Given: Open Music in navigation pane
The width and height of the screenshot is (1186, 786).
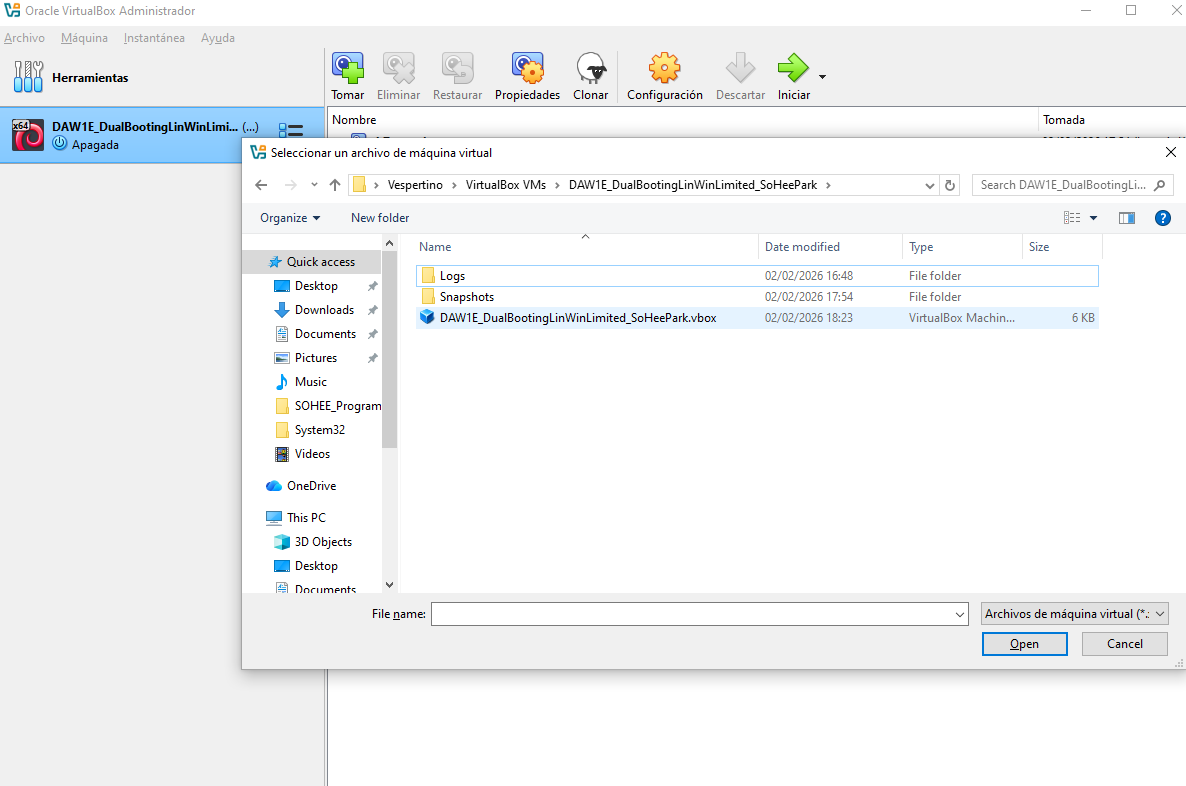Looking at the screenshot, I should pyautogui.click(x=311, y=382).
